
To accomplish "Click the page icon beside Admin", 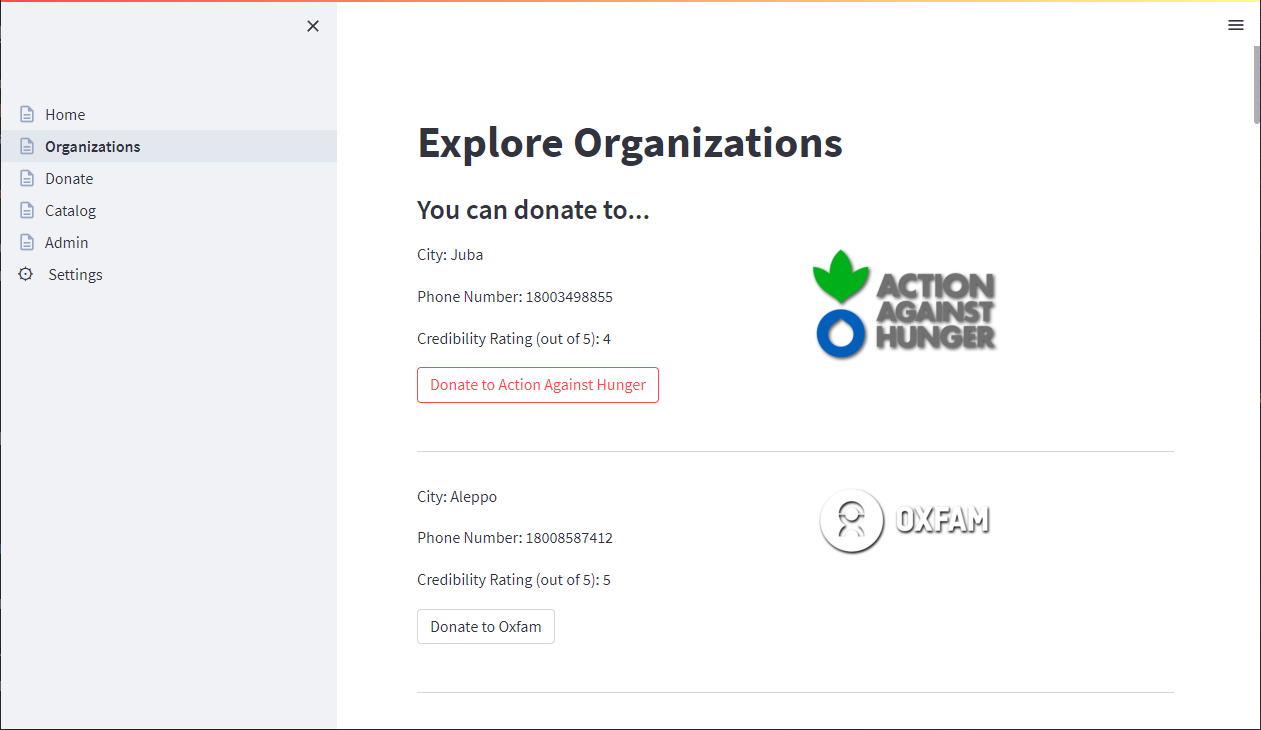I will pos(27,243).
